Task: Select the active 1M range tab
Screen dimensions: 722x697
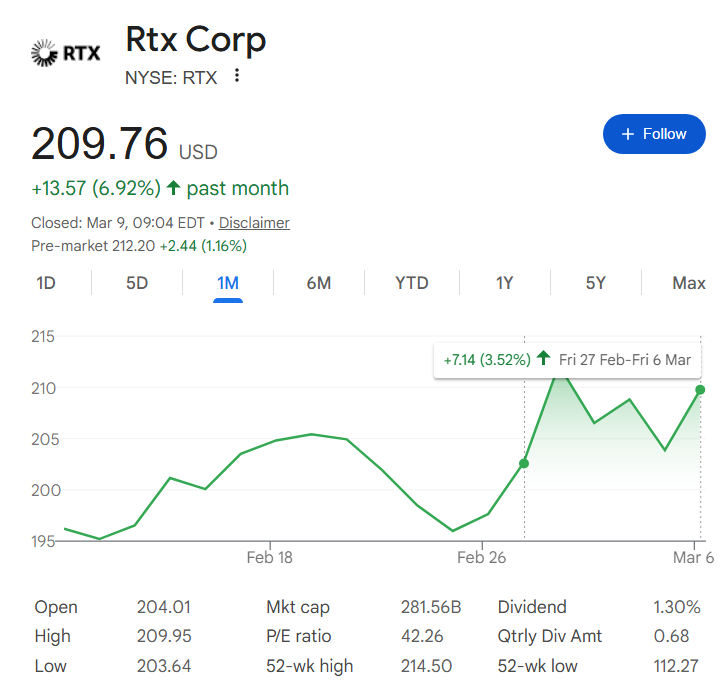Action: point(228,283)
